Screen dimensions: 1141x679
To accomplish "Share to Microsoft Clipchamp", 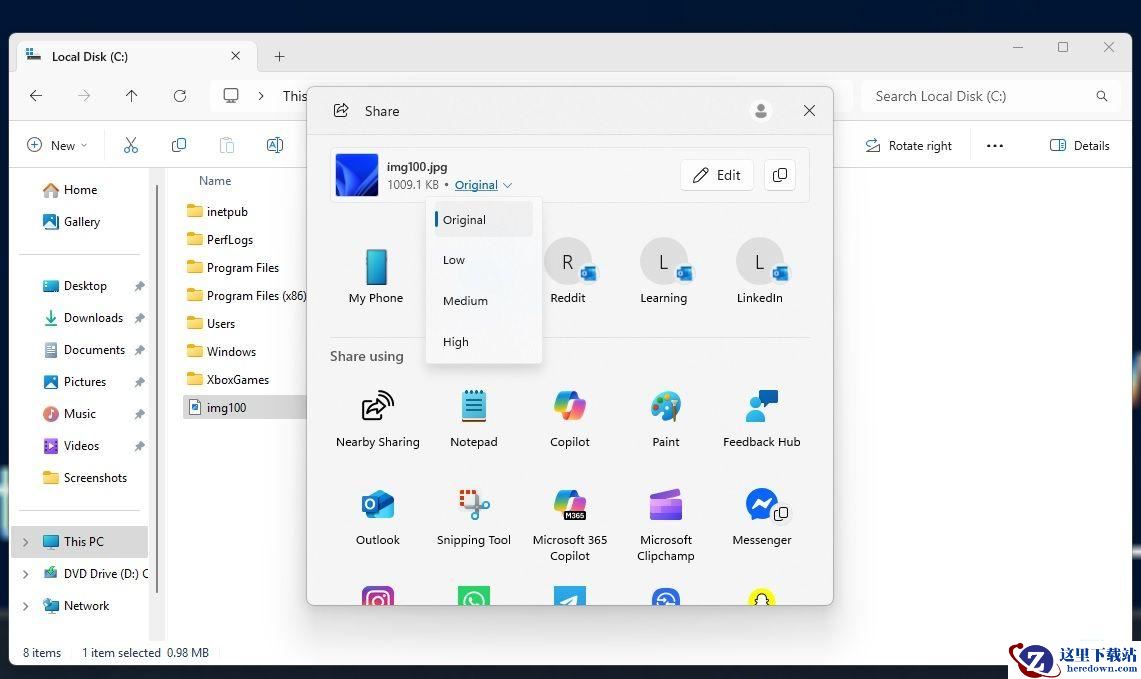I will 666,525.
